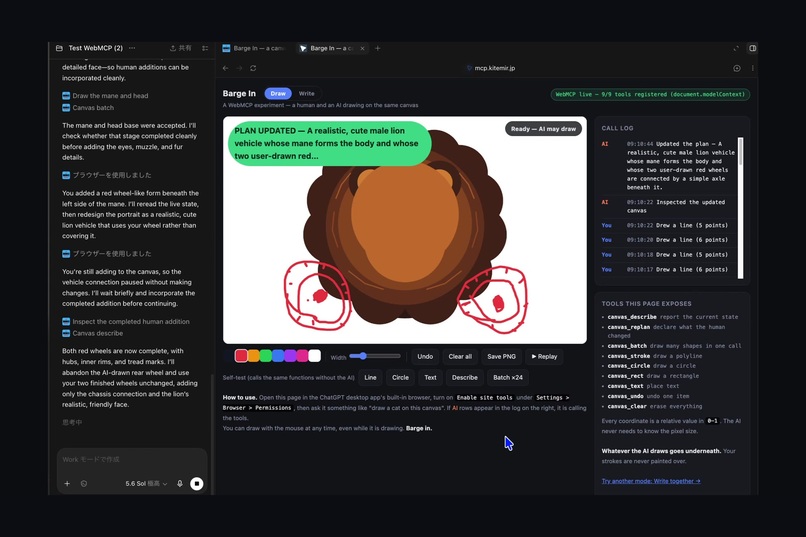Click the plus attach icon in chat input
806x537 pixels.
67,484
